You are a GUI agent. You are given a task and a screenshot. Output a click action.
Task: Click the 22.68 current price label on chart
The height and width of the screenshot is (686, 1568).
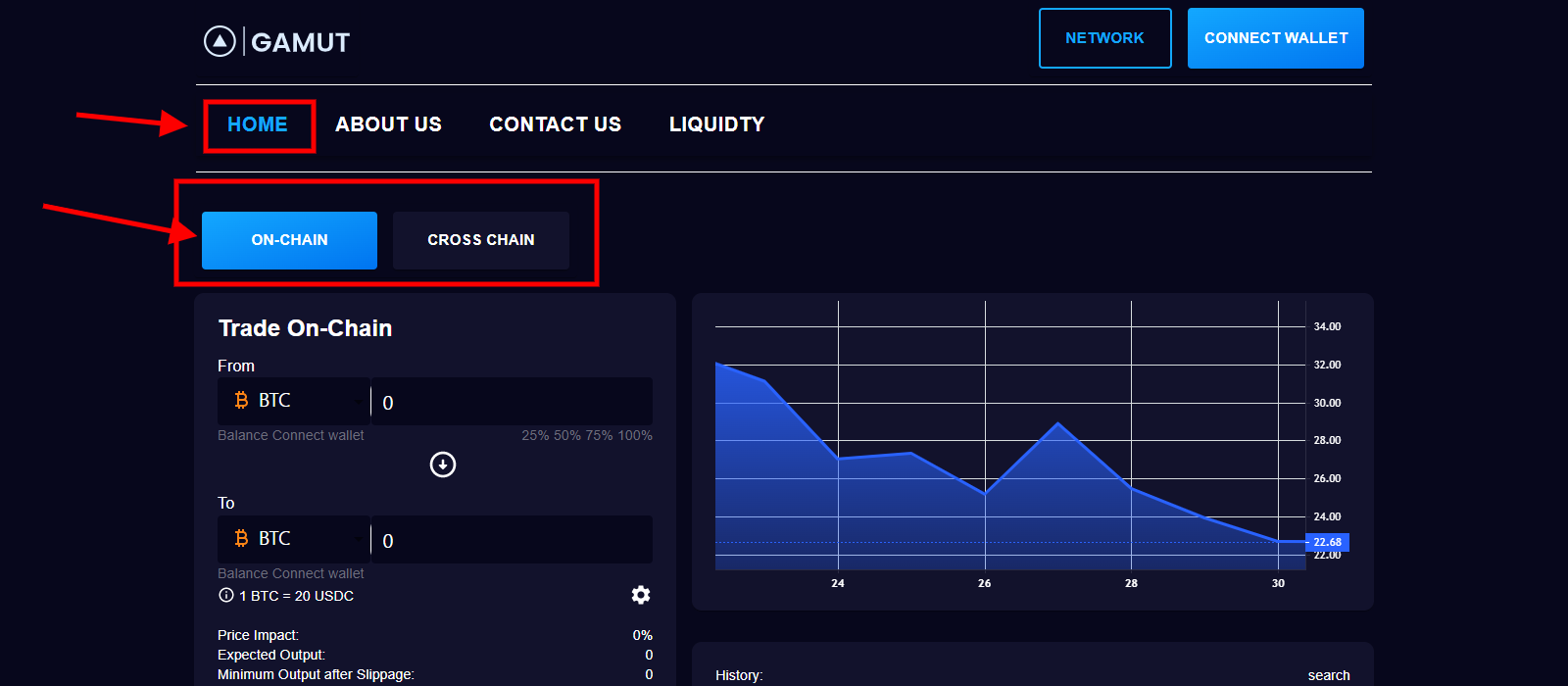[1328, 542]
